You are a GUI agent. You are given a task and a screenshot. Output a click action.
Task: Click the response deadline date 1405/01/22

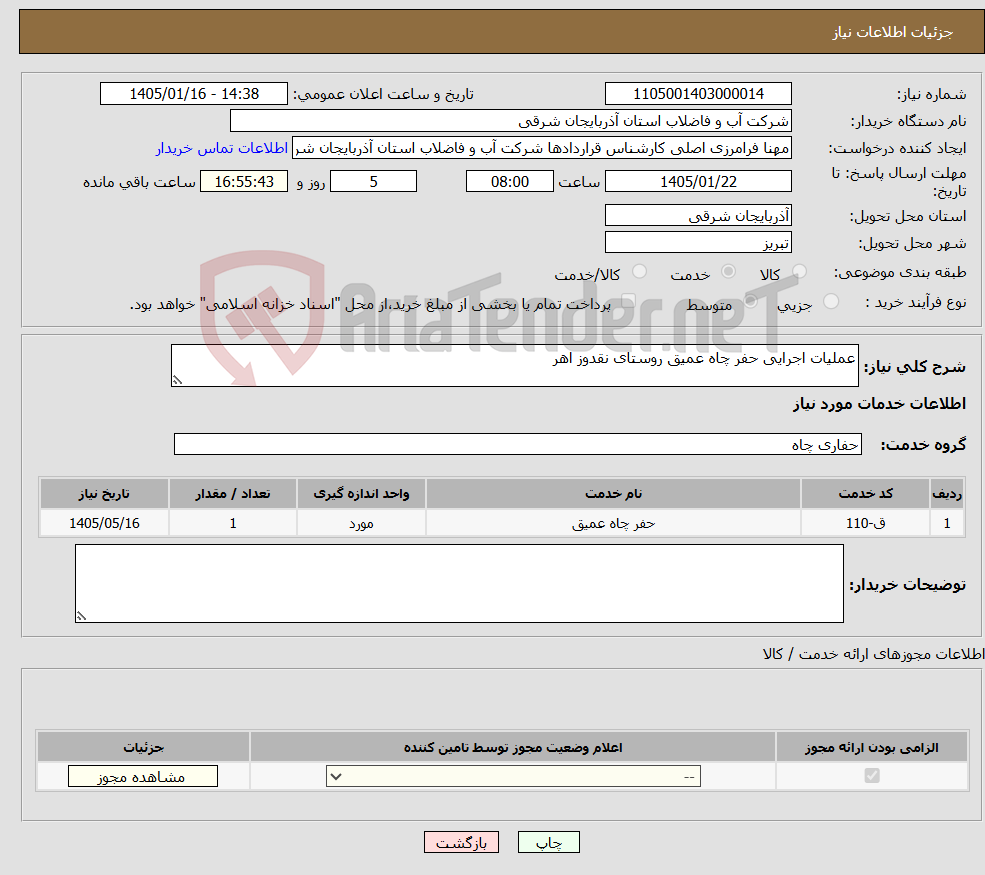click(698, 182)
